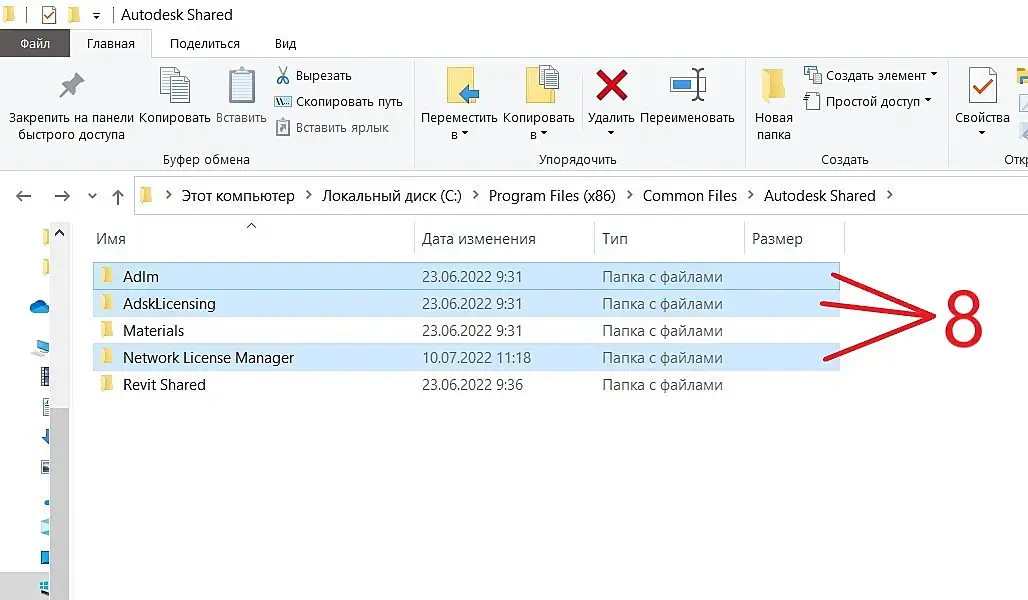
Task: Open the View ribbon tab
Action: click(x=285, y=44)
